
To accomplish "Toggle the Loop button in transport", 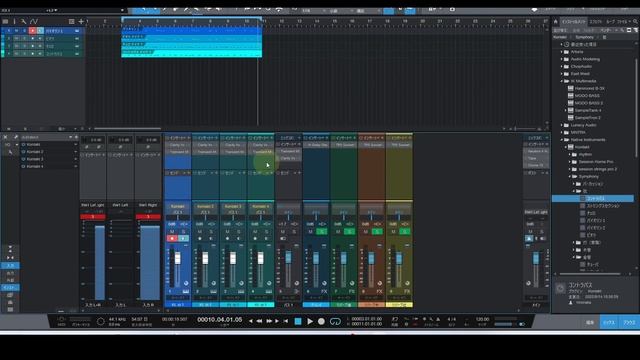I will coord(335,322).
